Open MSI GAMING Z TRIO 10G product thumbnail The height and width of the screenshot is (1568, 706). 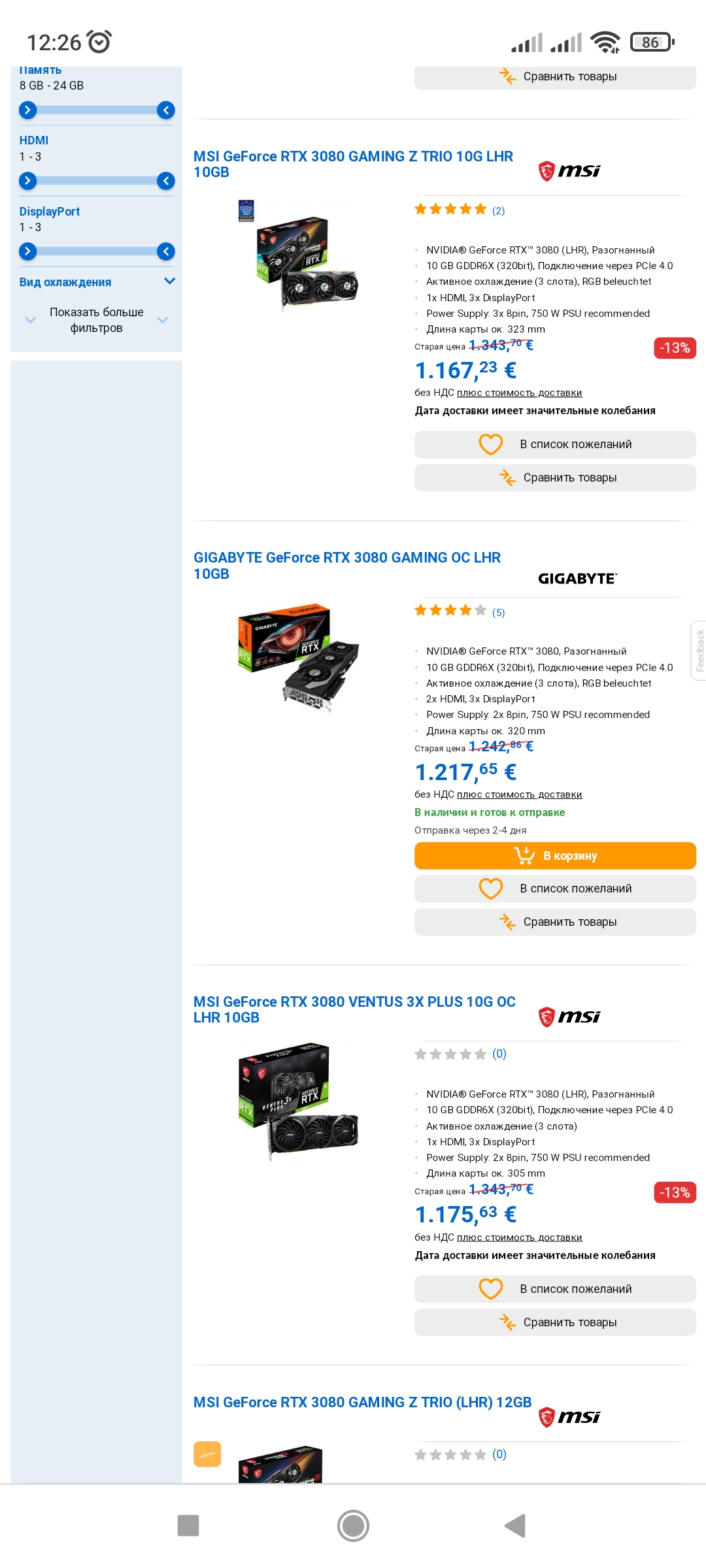coord(299,257)
